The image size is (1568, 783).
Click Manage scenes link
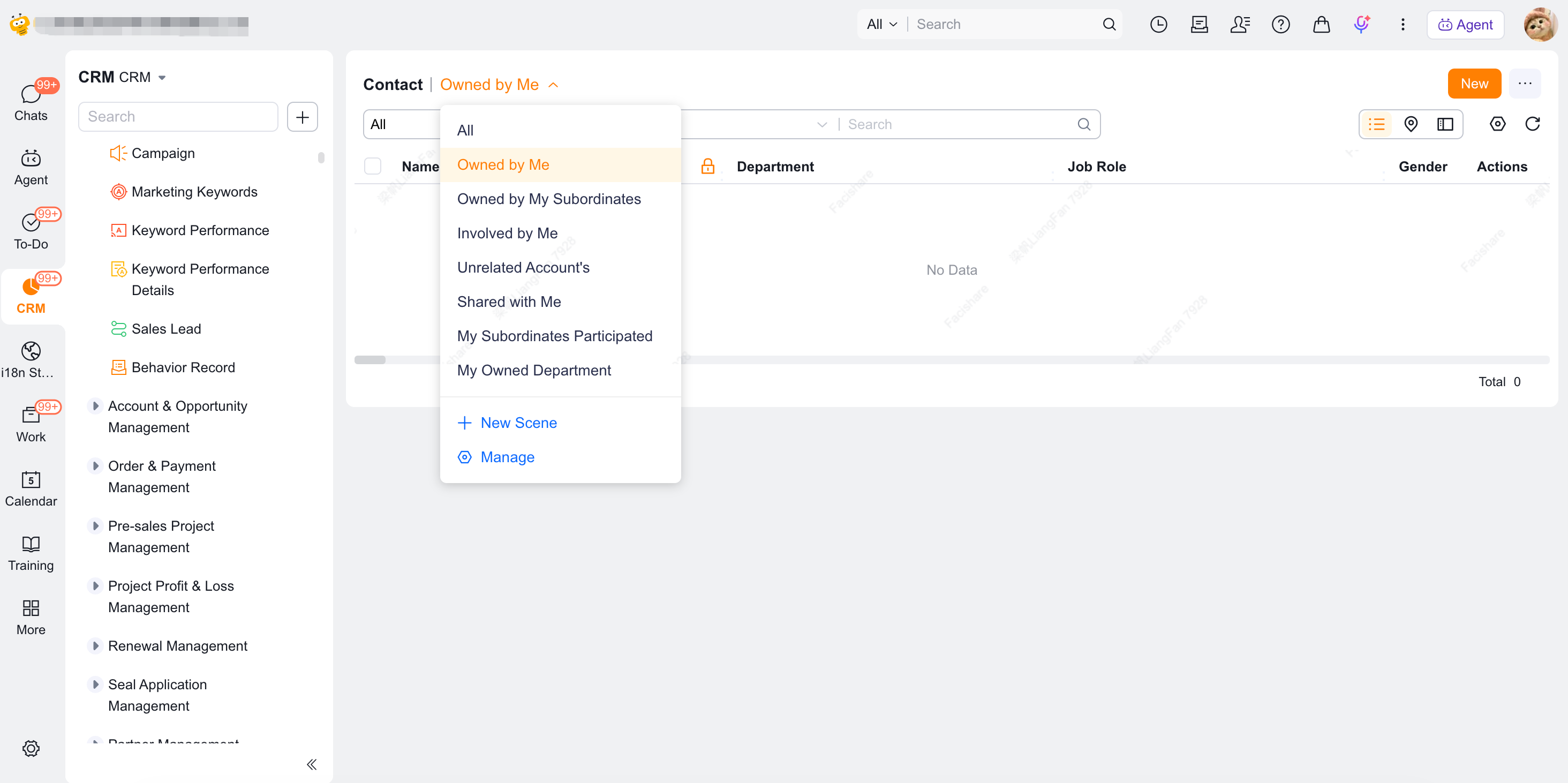click(495, 457)
